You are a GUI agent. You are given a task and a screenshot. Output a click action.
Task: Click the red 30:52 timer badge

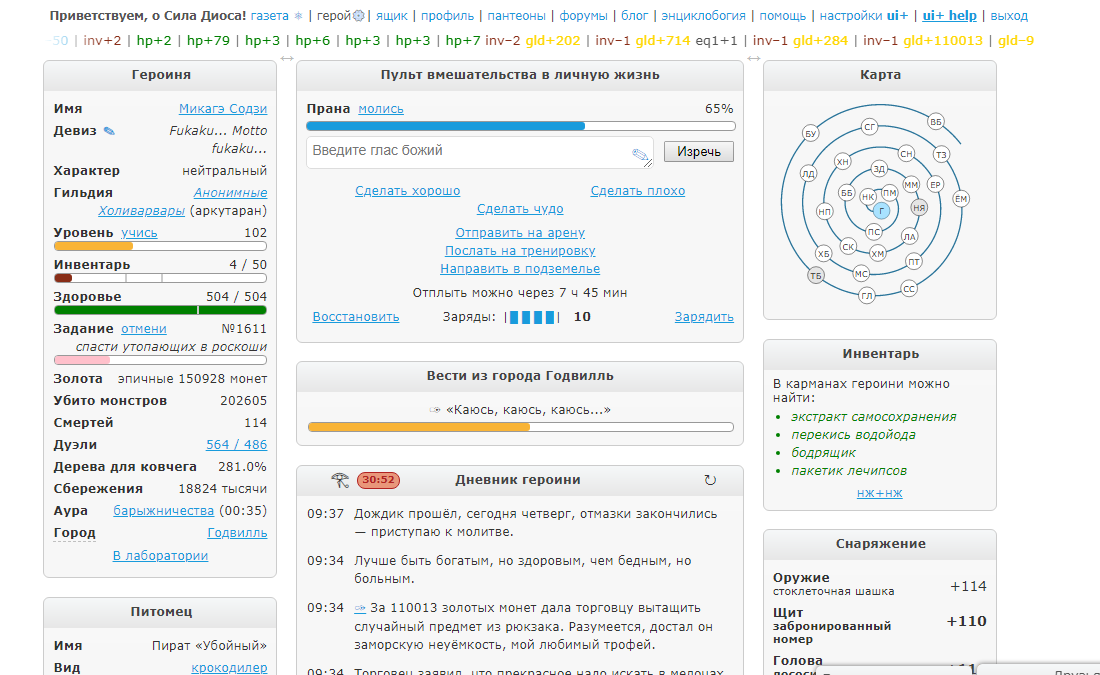pos(379,480)
